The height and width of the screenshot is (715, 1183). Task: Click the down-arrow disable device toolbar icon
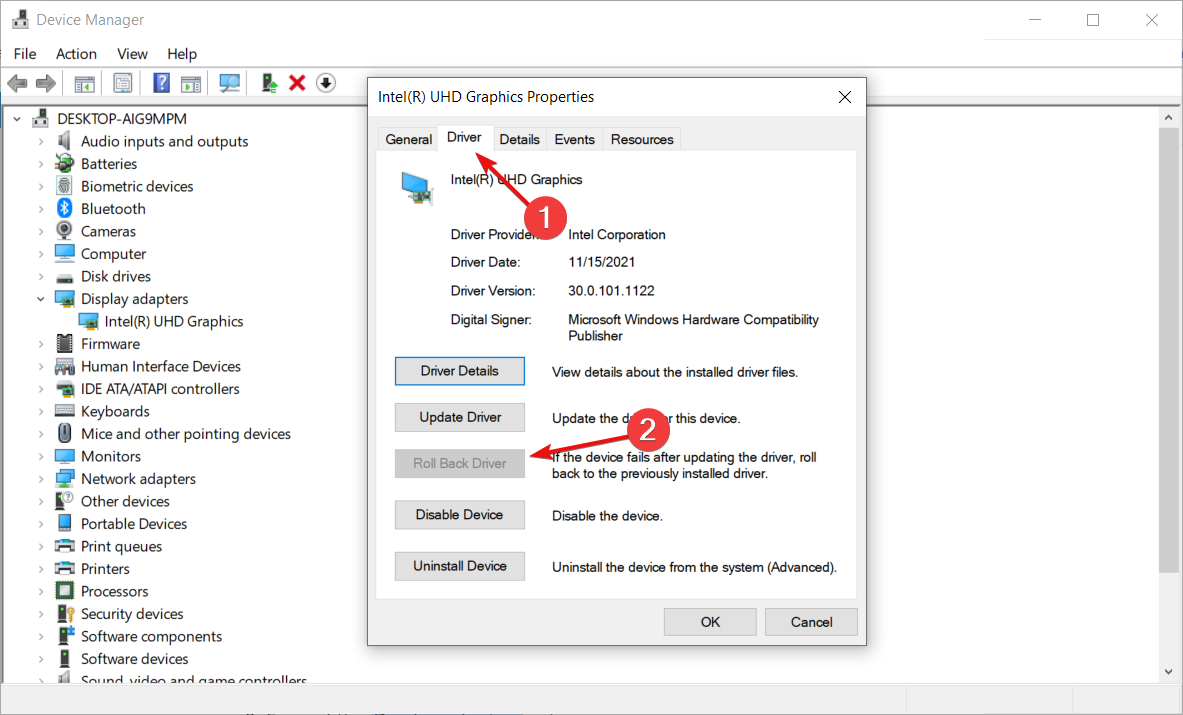click(326, 83)
